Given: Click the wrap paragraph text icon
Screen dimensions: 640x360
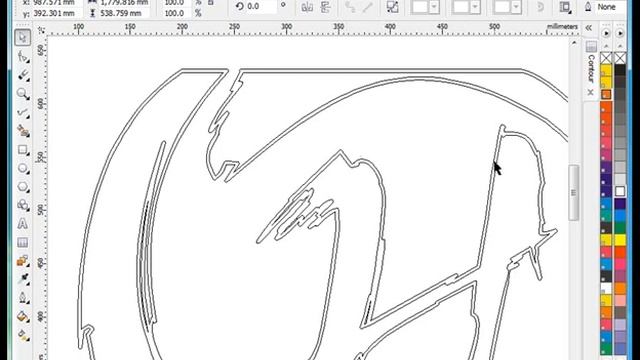Looking at the screenshot, I should click(x=565, y=7).
